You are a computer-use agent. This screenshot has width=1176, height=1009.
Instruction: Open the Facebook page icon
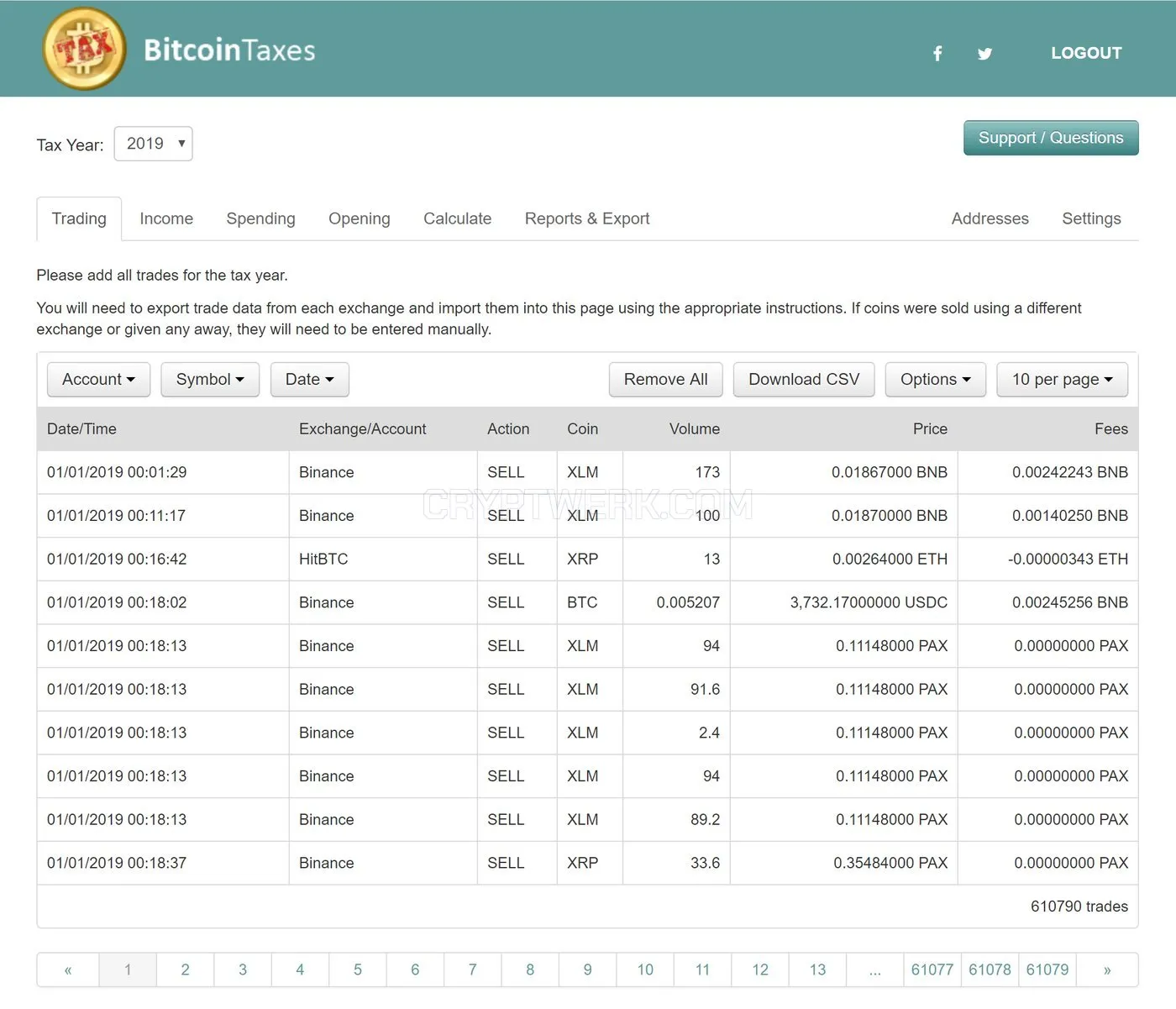point(937,54)
